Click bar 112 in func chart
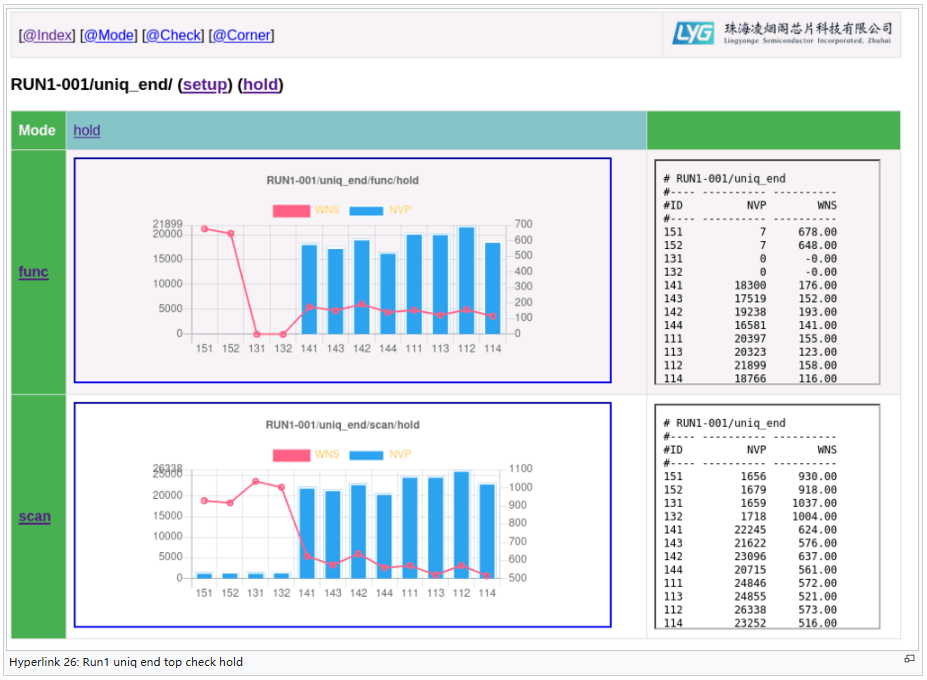927x680 pixels. [x=466, y=281]
